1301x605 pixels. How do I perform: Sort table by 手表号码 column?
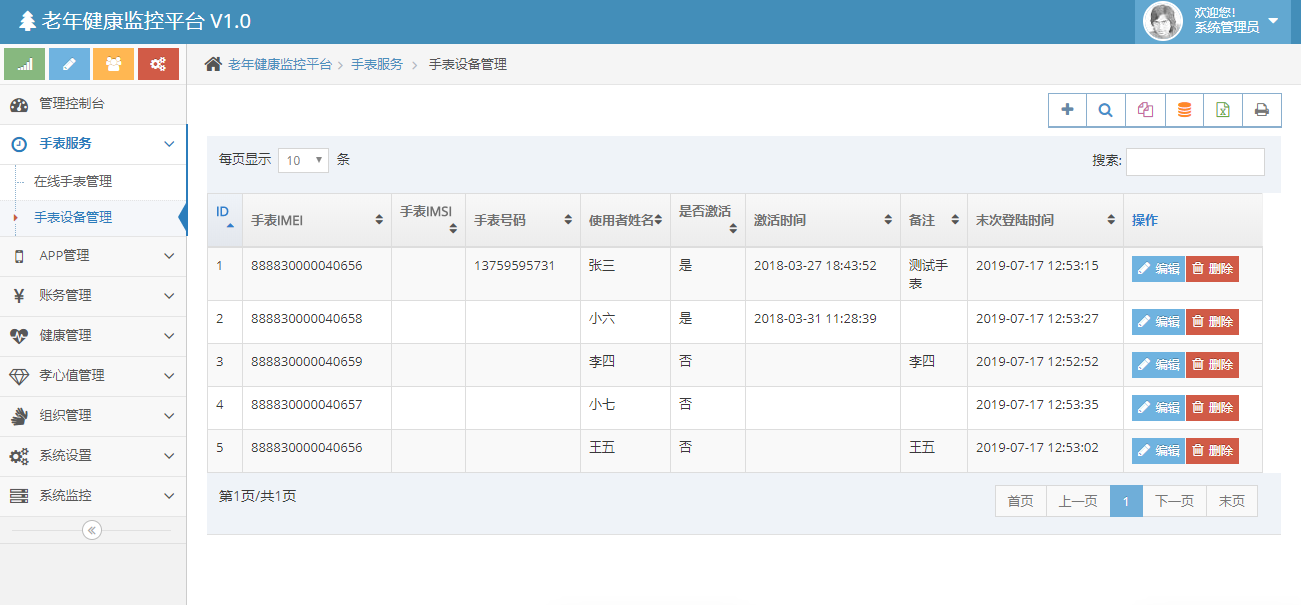click(x=523, y=220)
